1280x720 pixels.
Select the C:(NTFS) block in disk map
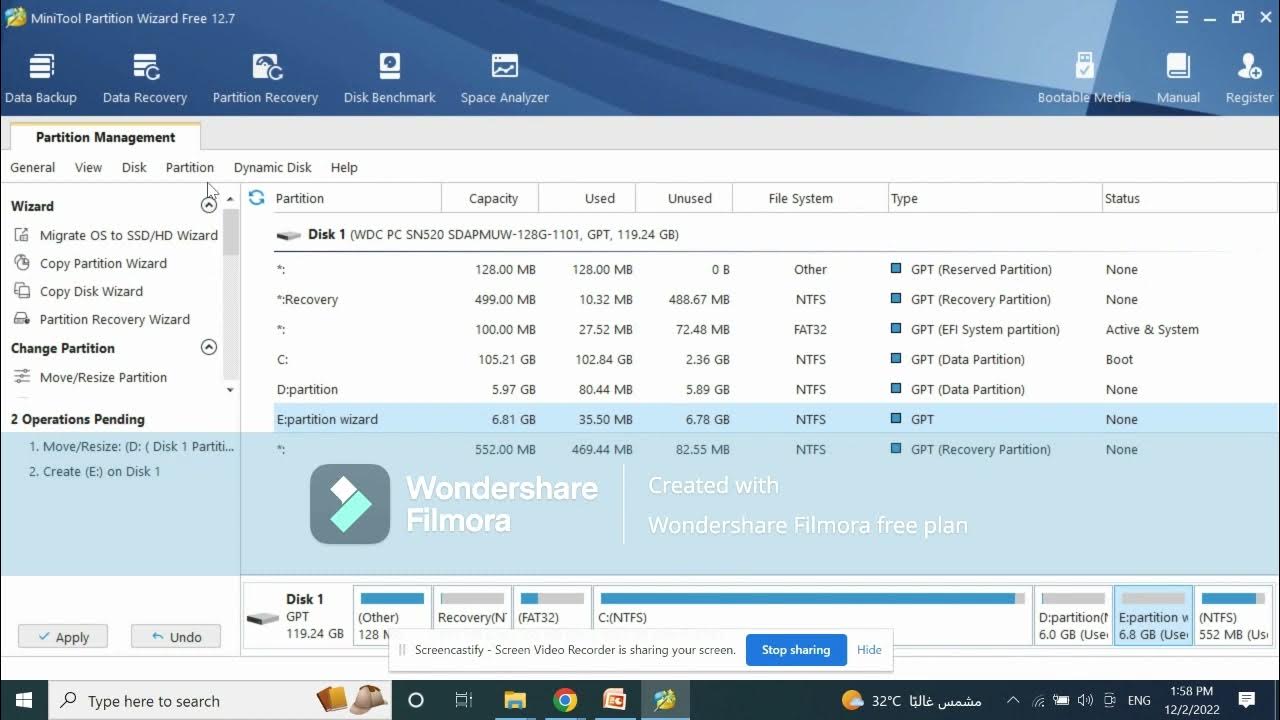coord(812,615)
